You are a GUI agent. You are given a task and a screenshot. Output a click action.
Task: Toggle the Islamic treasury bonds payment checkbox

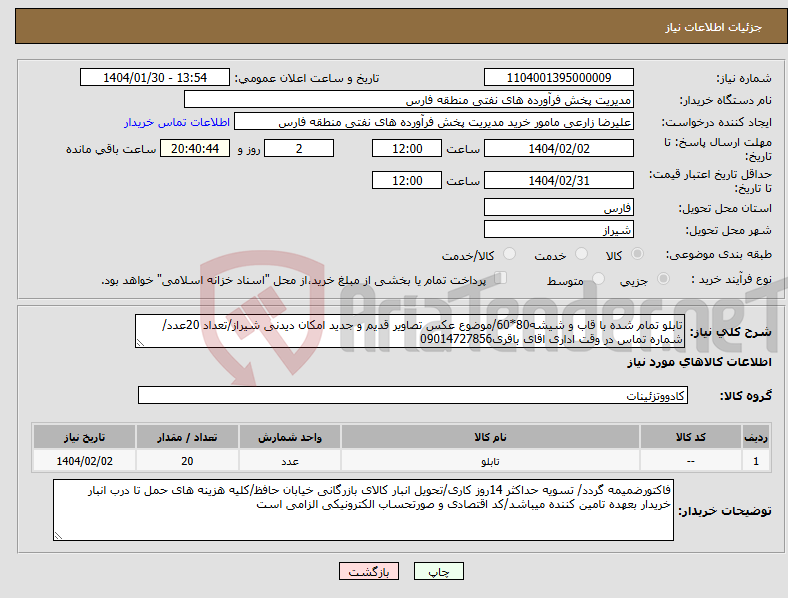coord(501,278)
